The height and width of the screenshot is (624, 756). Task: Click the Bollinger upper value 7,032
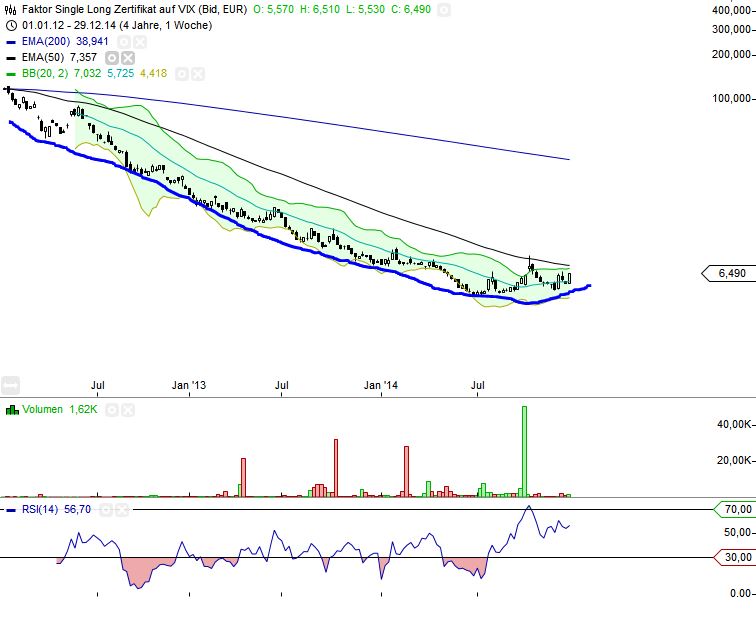point(87,73)
